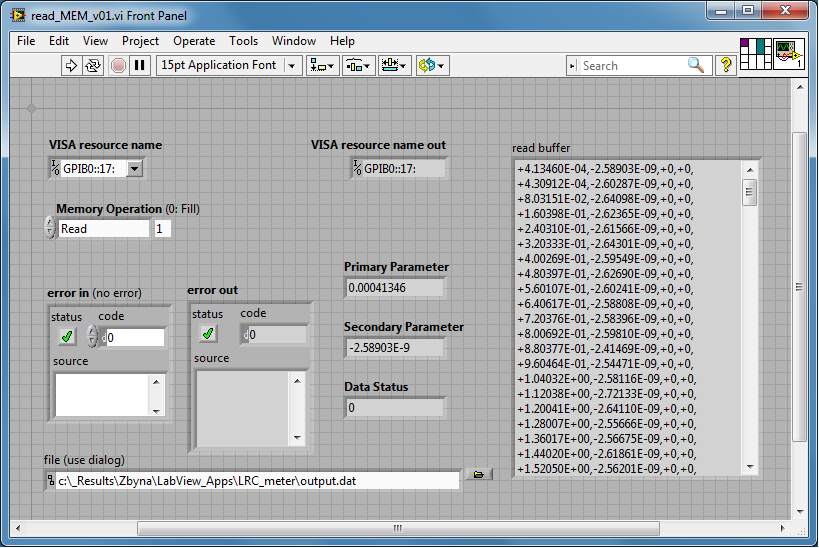Click error in source scroll down arrow
819x548 pixels.
pyautogui.click(x=157, y=411)
